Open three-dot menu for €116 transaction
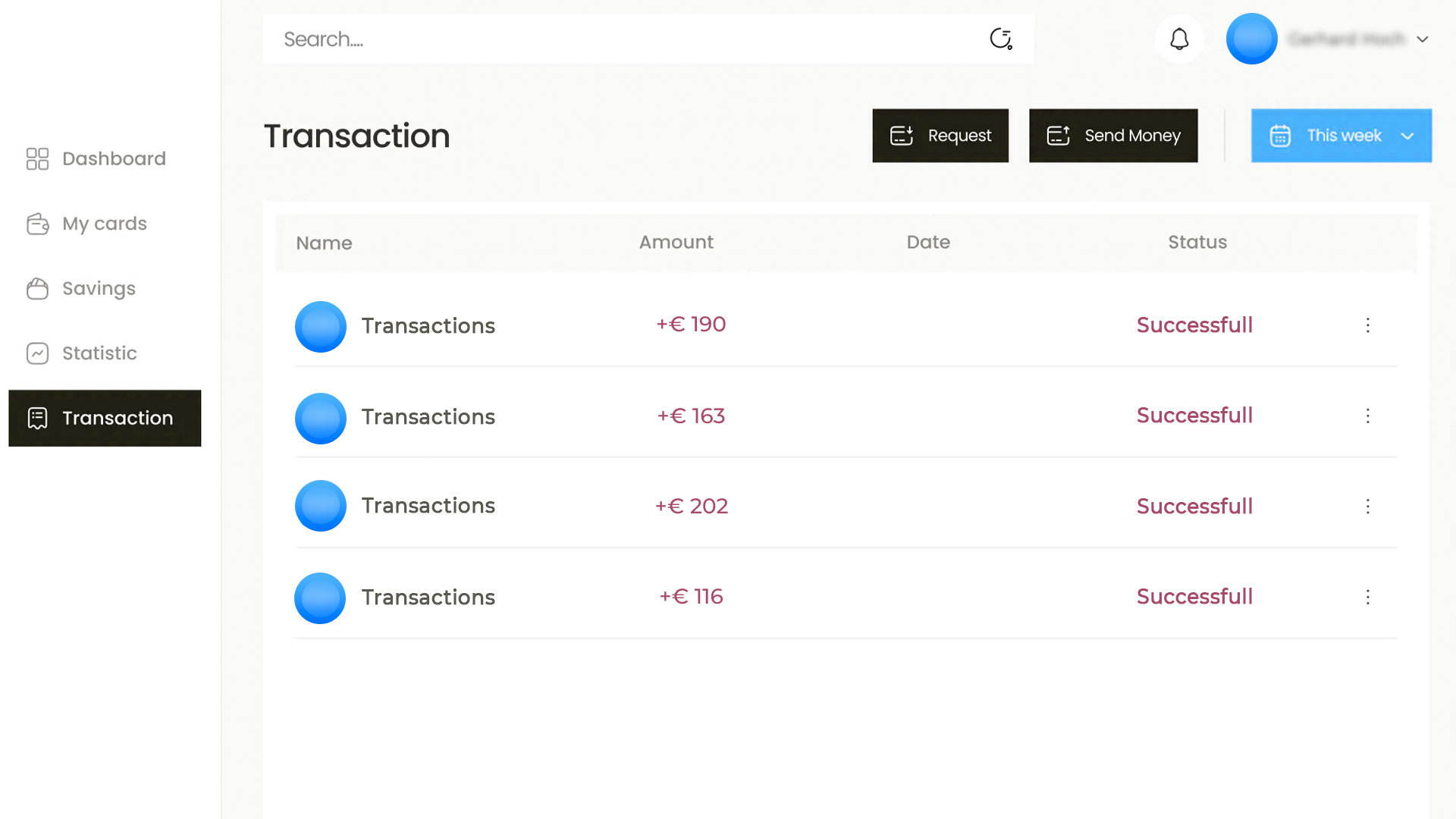The width and height of the screenshot is (1456, 819). [1368, 597]
